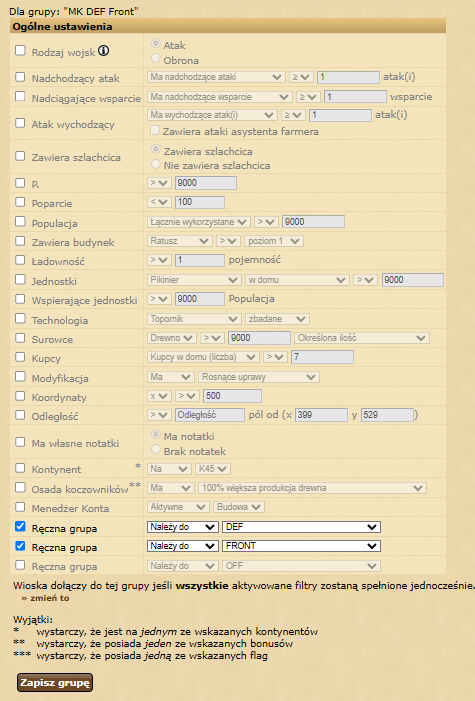This screenshot has height=701, width=475.
Task: Open the Łącznie wykorzystane dropdown
Action: [199, 222]
